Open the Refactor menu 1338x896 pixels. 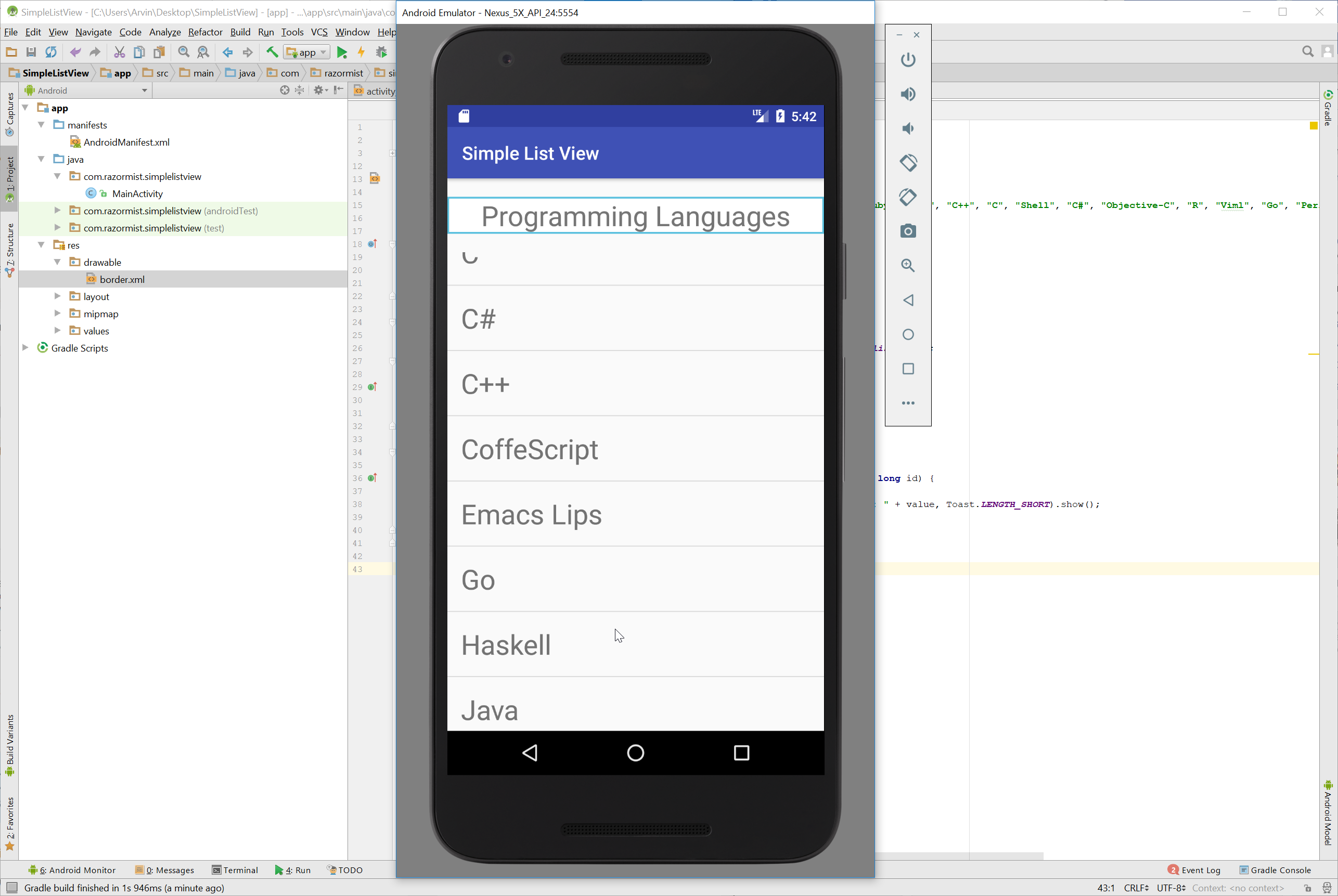[205, 32]
